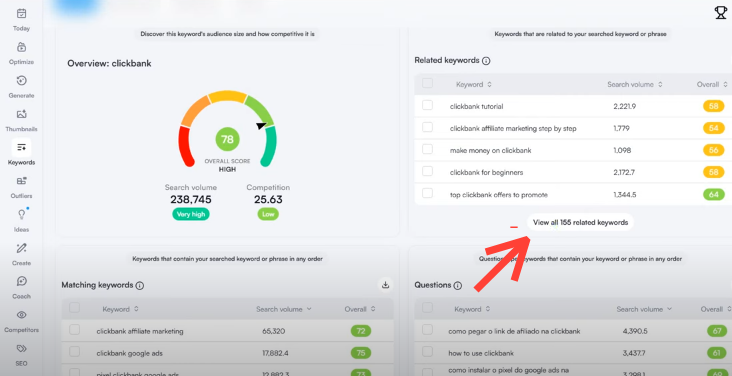
Task: Check top clickbank offers to promote row
Action: click(427, 193)
